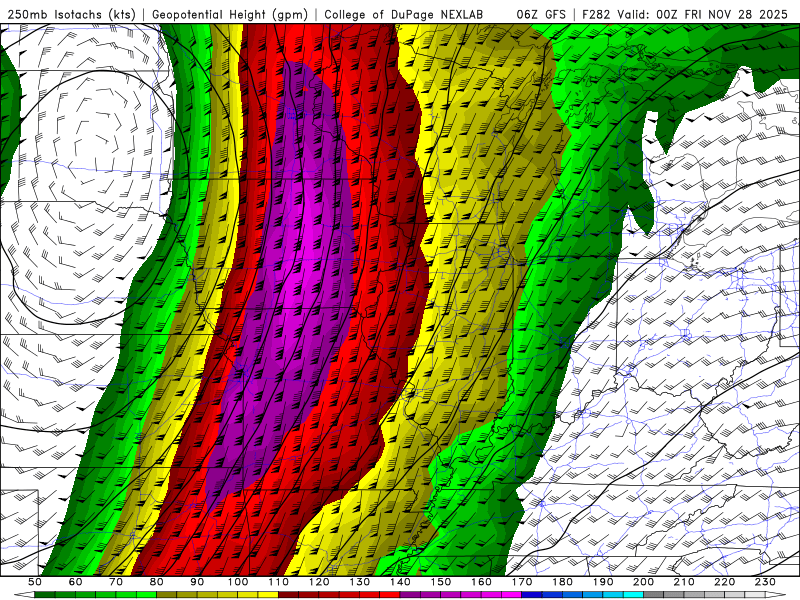Pick the dark gray swatch below the 200 label
The image size is (800, 600).
click(x=653, y=595)
